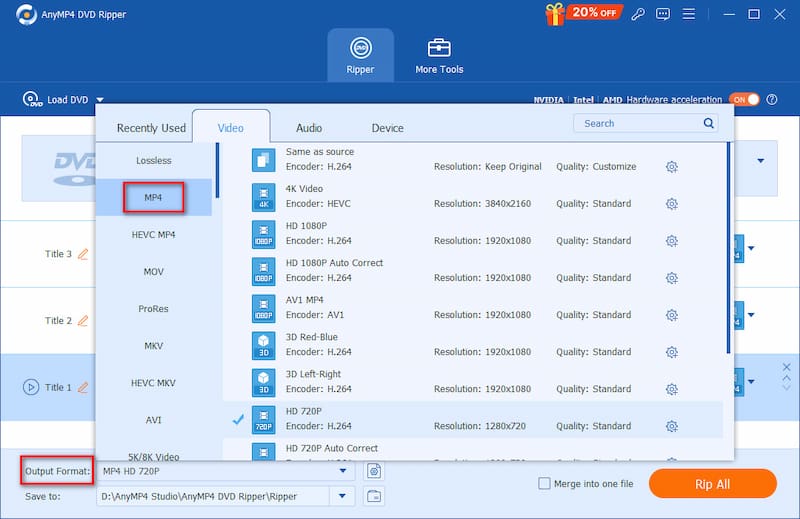Select ProRes format category
800x519 pixels.
[154, 309]
